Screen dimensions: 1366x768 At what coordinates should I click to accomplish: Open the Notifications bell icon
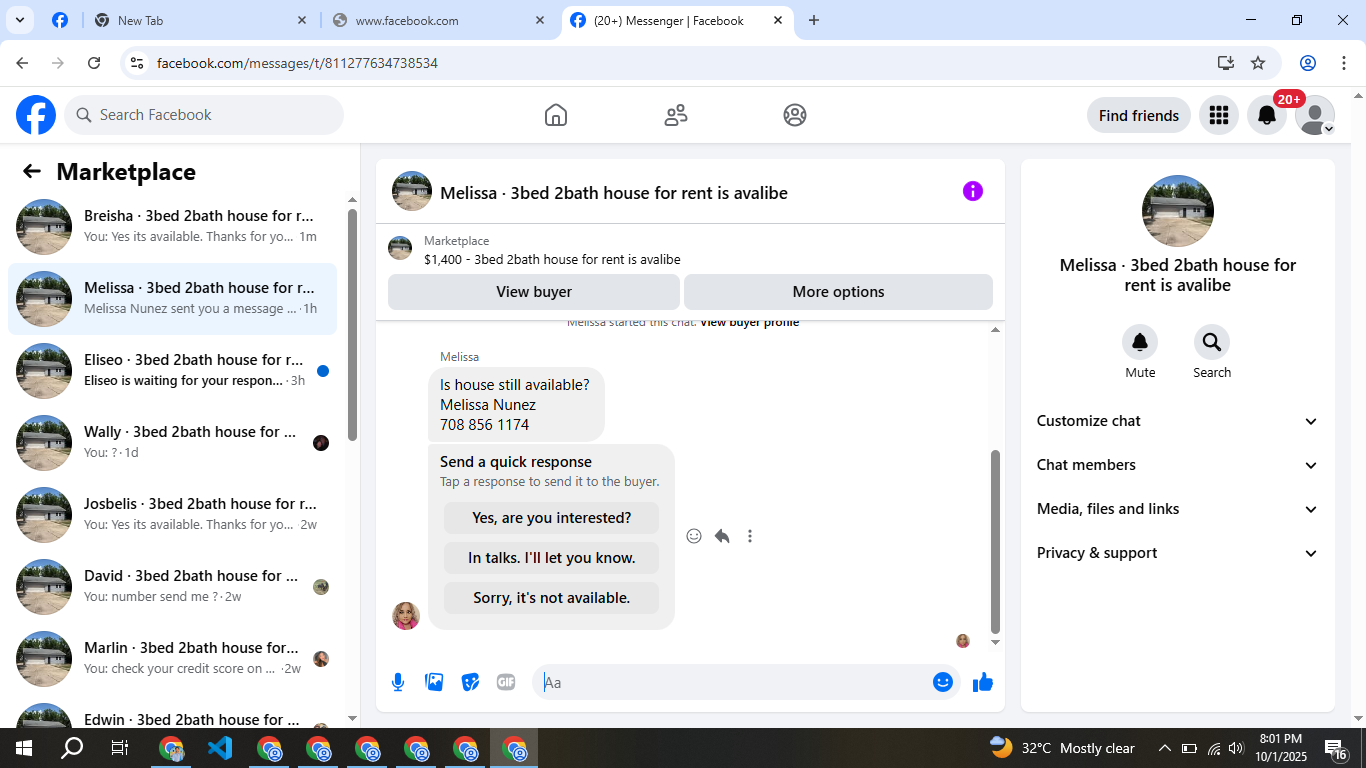(1266, 115)
